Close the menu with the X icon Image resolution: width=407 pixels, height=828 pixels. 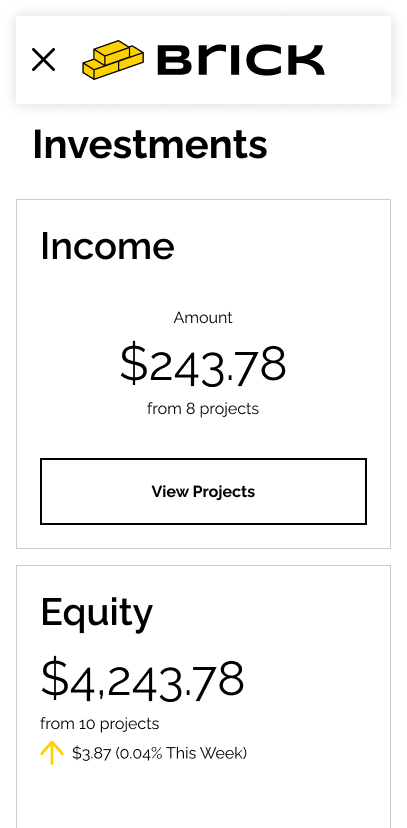43,59
